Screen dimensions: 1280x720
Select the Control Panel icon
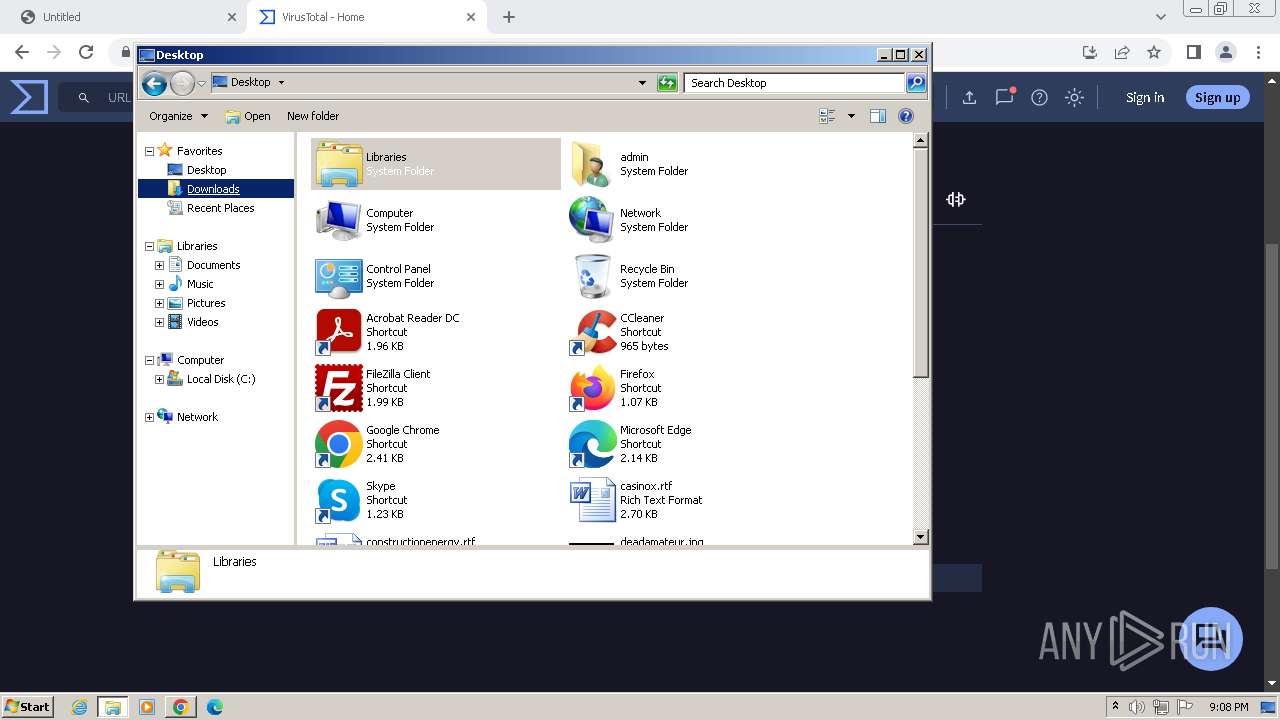coord(339,276)
